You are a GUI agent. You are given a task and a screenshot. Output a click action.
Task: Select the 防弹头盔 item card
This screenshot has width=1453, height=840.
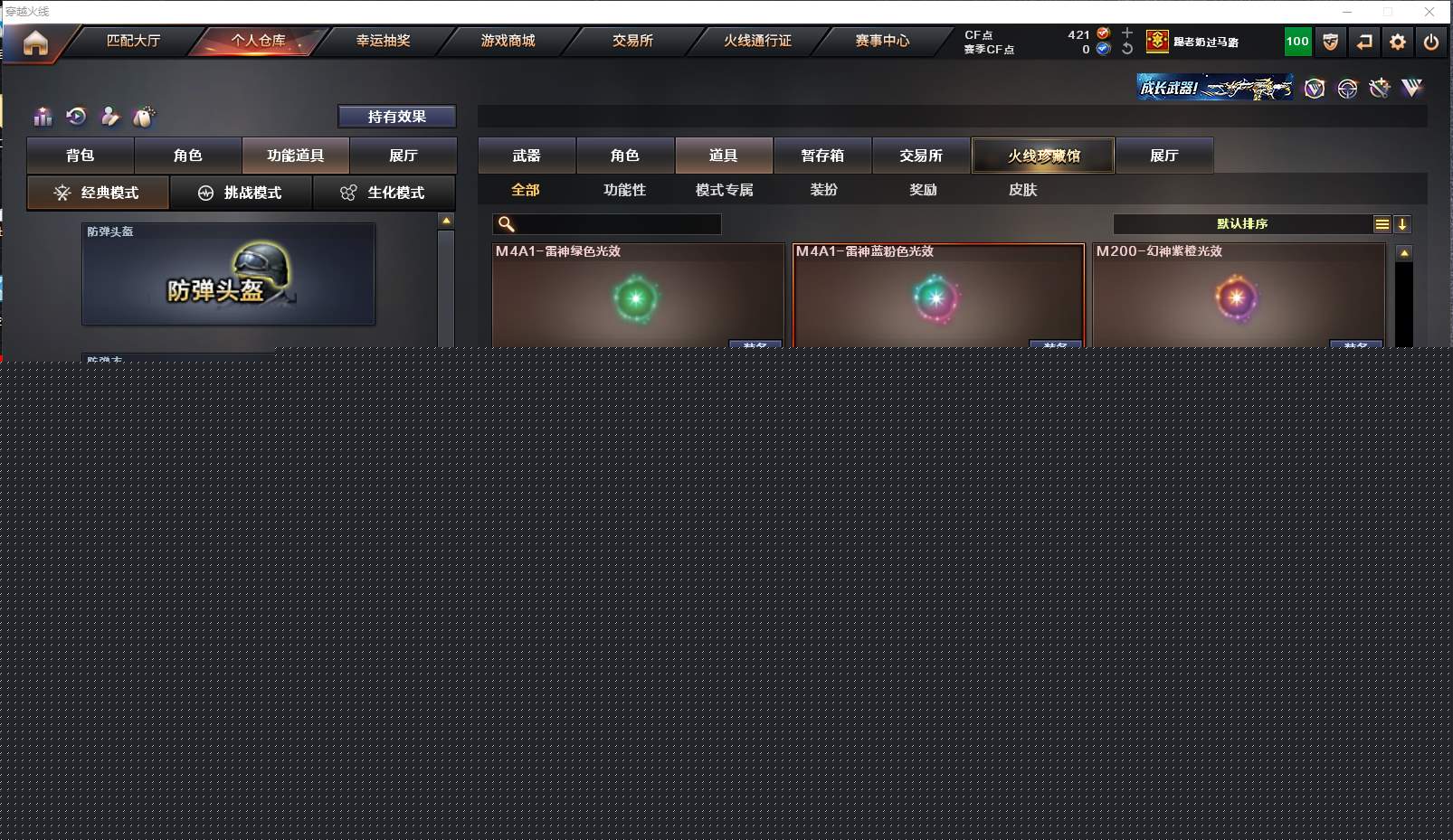coord(228,274)
